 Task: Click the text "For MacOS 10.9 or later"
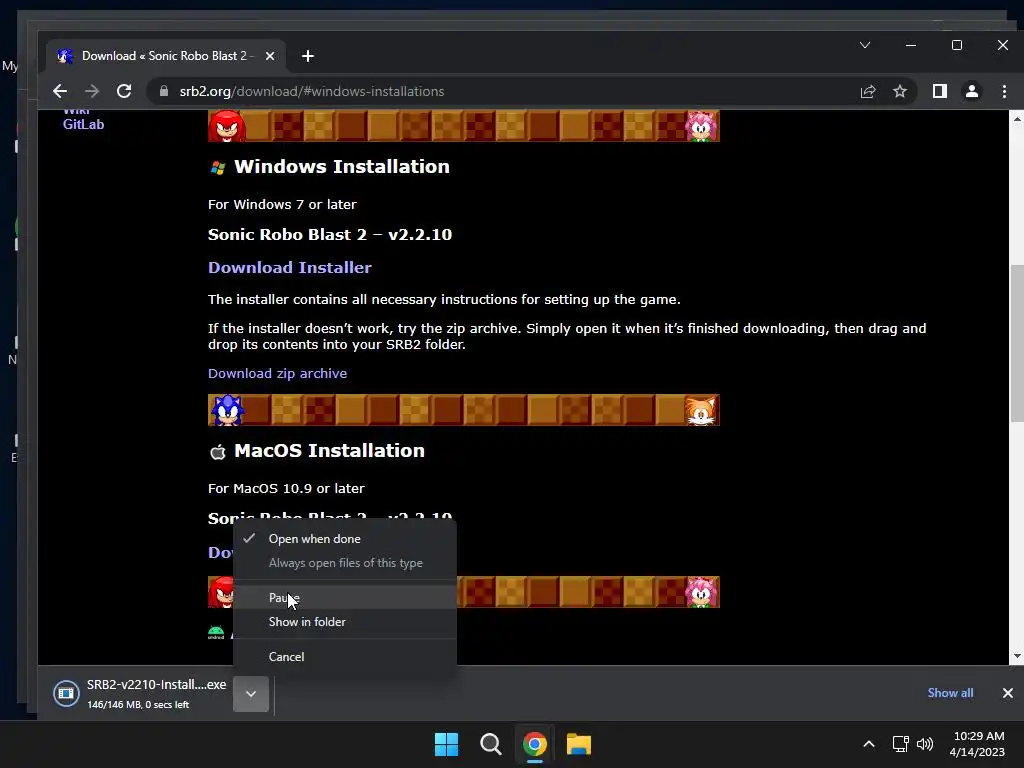[286, 488]
